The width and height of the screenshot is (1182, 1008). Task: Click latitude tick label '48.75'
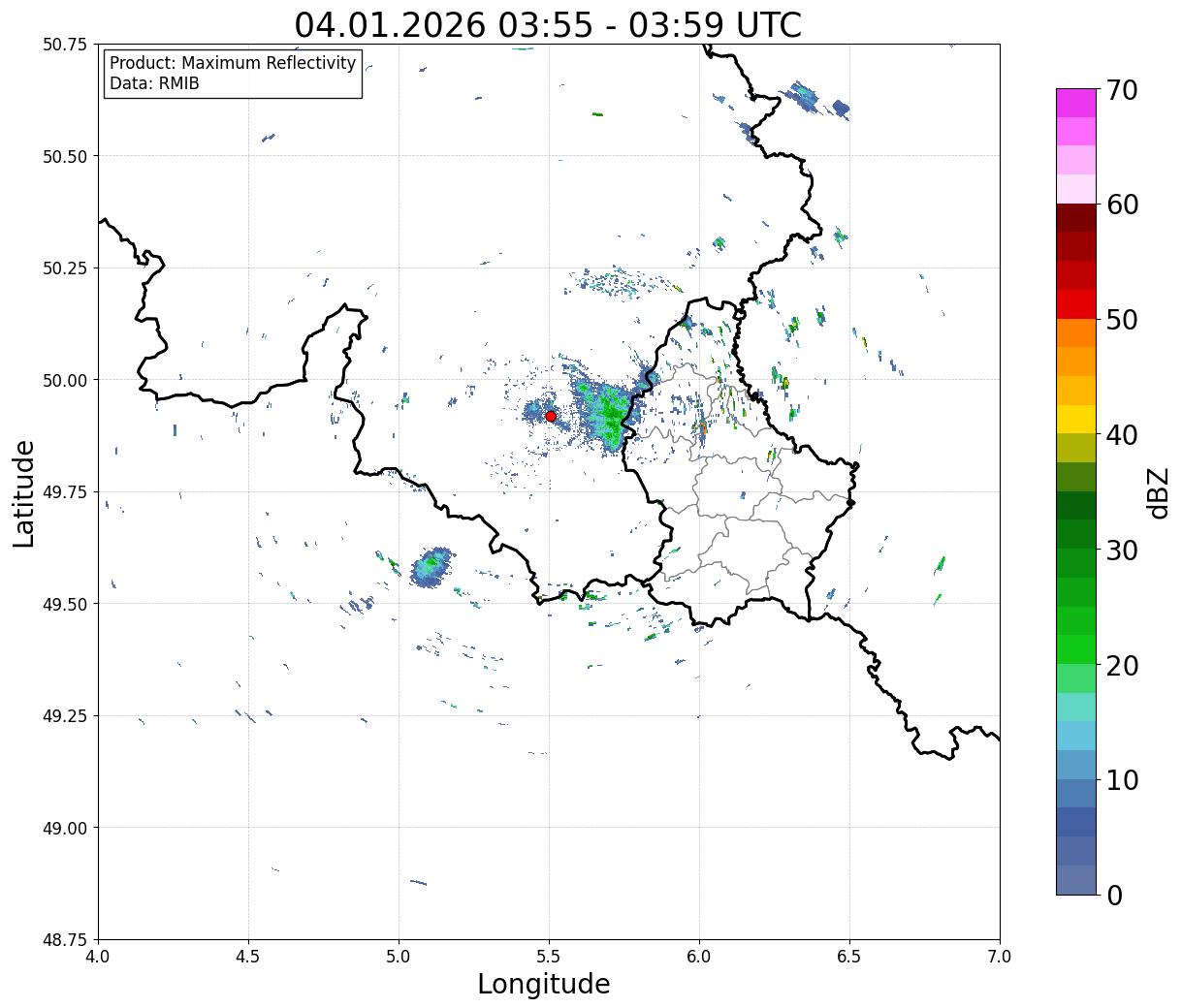pyautogui.click(x=64, y=940)
